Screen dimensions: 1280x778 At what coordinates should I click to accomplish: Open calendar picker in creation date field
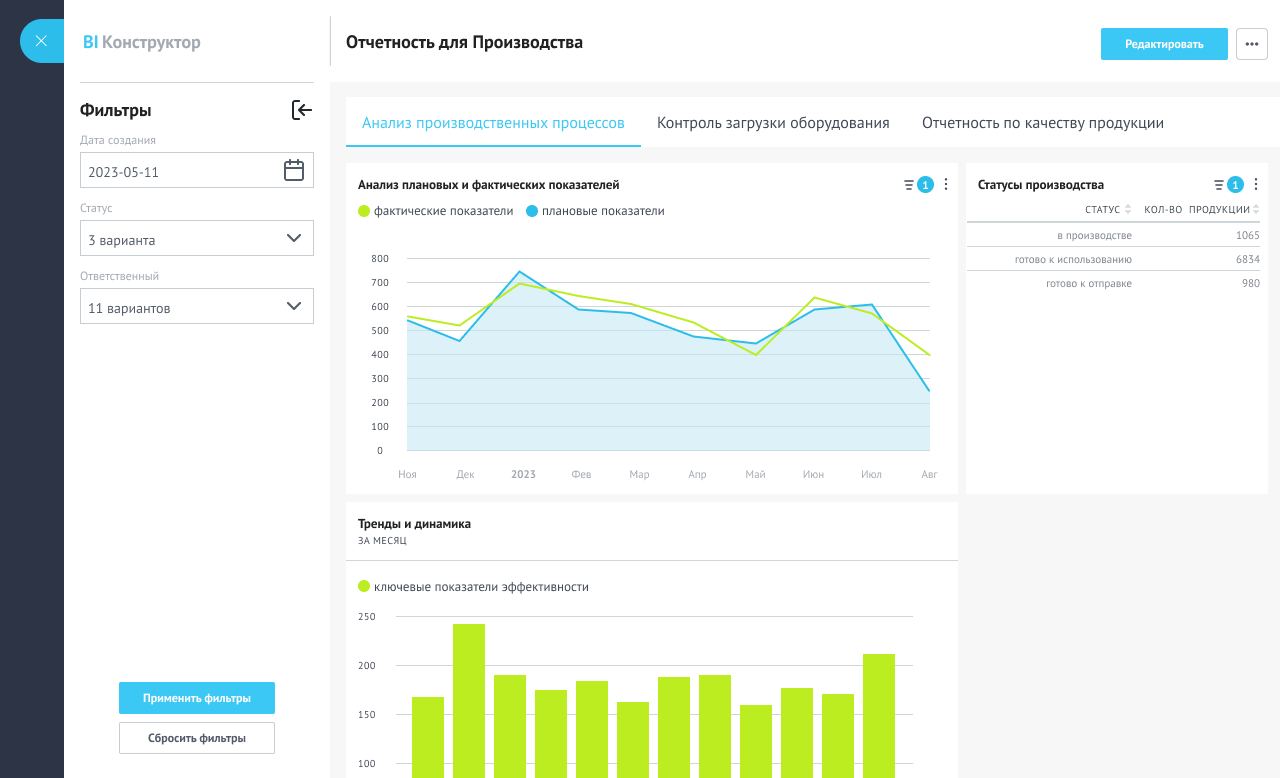coord(294,170)
